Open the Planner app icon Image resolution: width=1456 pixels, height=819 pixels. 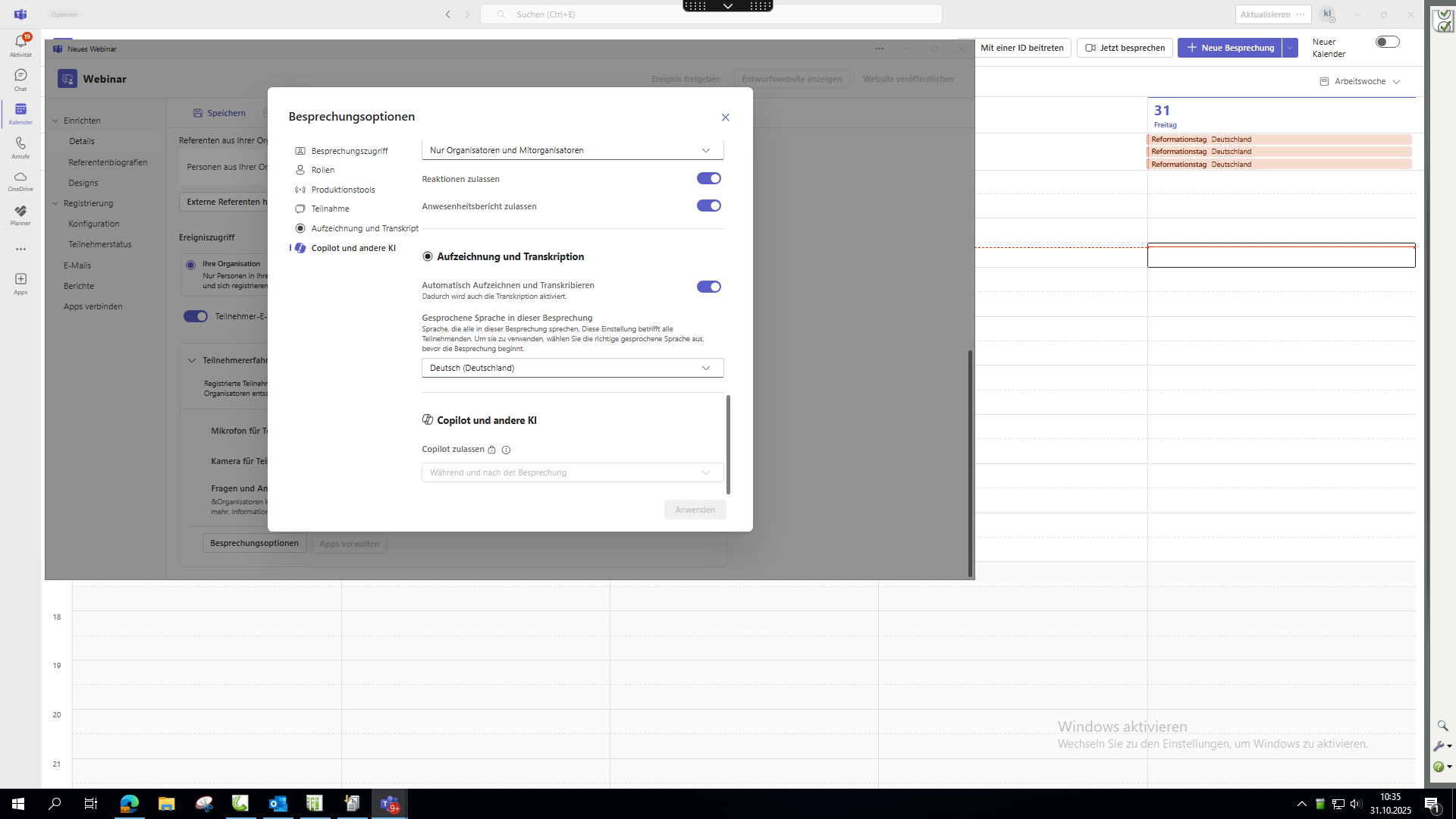[20, 214]
